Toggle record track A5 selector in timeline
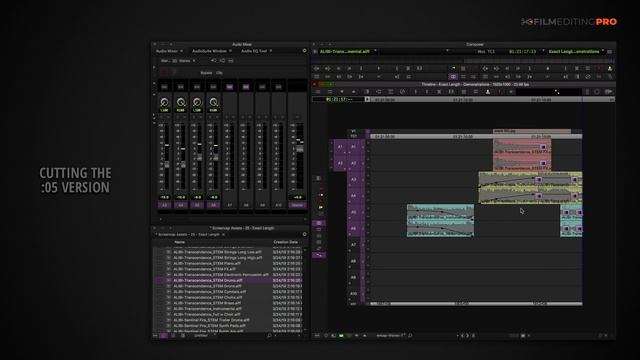 (x=353, y=212)
